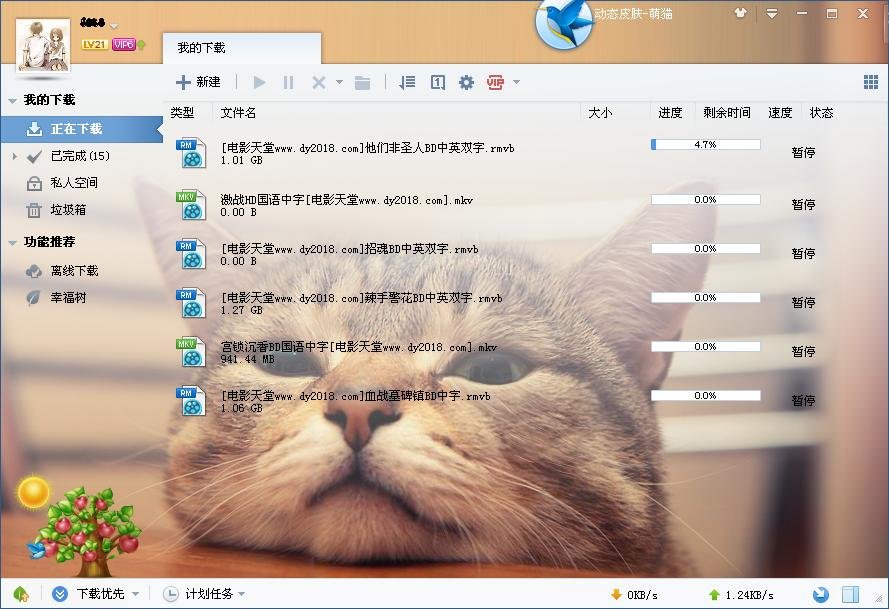Sort by 大小 column header
This screenshot has width=889, height=609.
600,113
